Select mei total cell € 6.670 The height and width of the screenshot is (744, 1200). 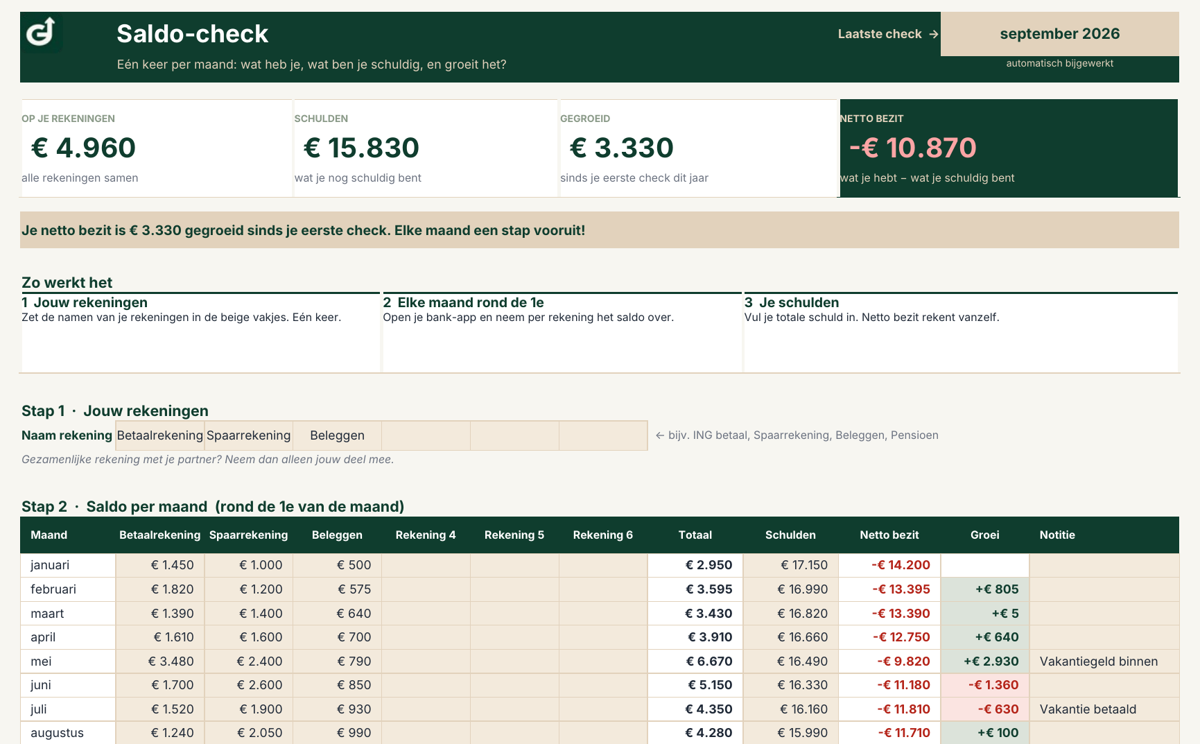click(695, 661)
